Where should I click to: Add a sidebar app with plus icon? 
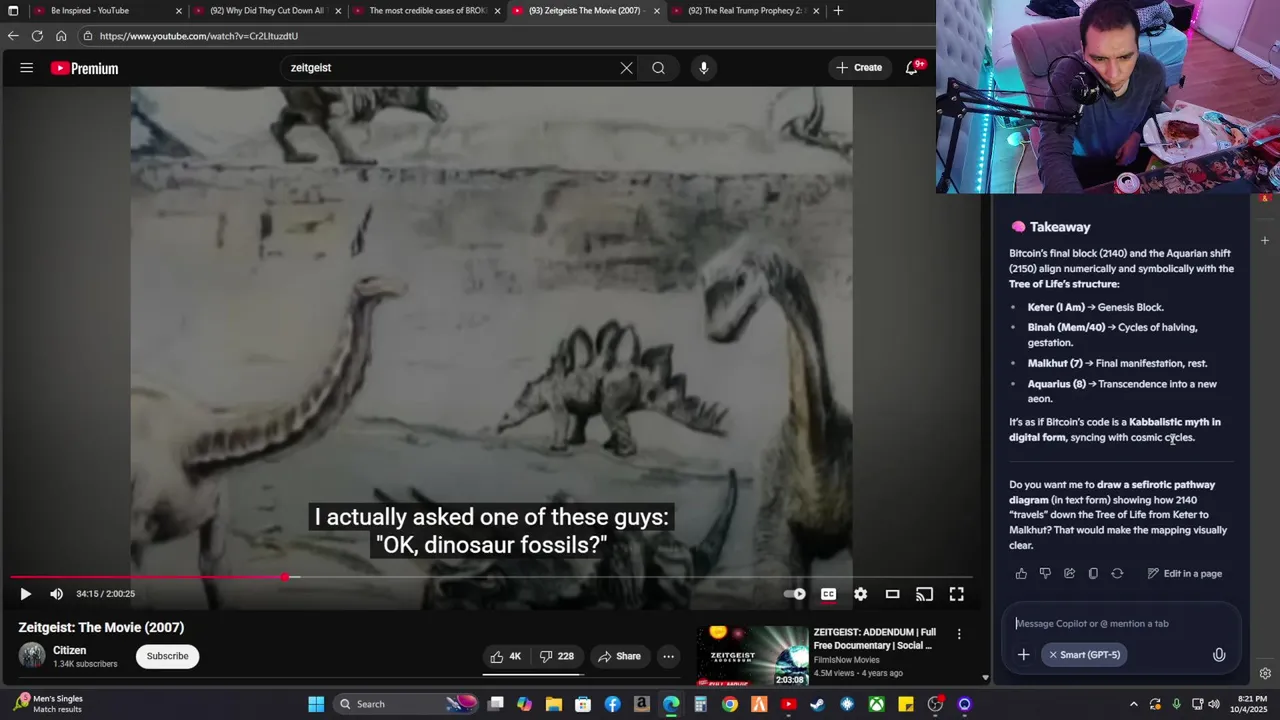pyautogui.click(x=1265, y=241)
